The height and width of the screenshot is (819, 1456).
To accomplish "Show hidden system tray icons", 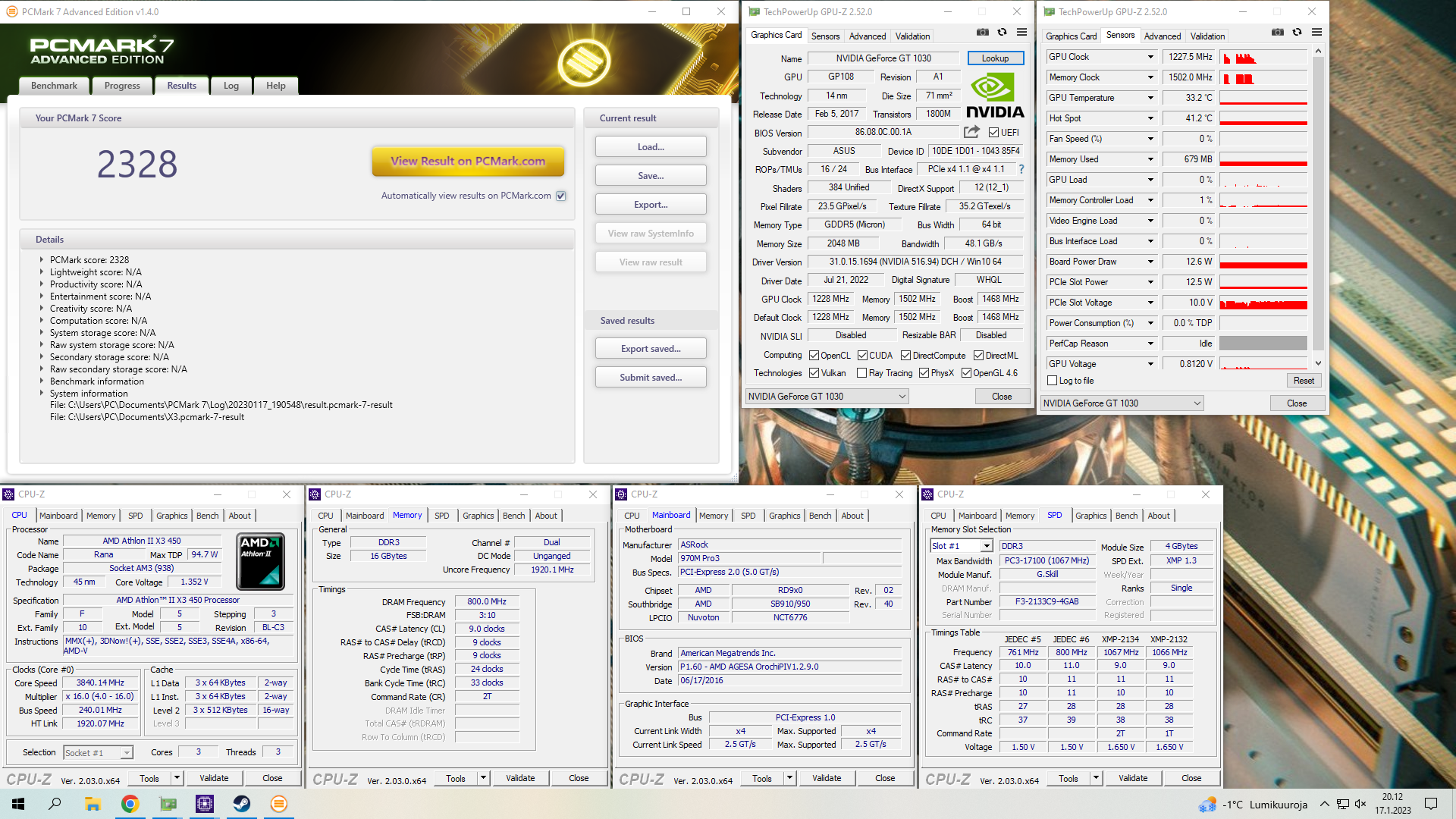I will (x=1324, y=804).
